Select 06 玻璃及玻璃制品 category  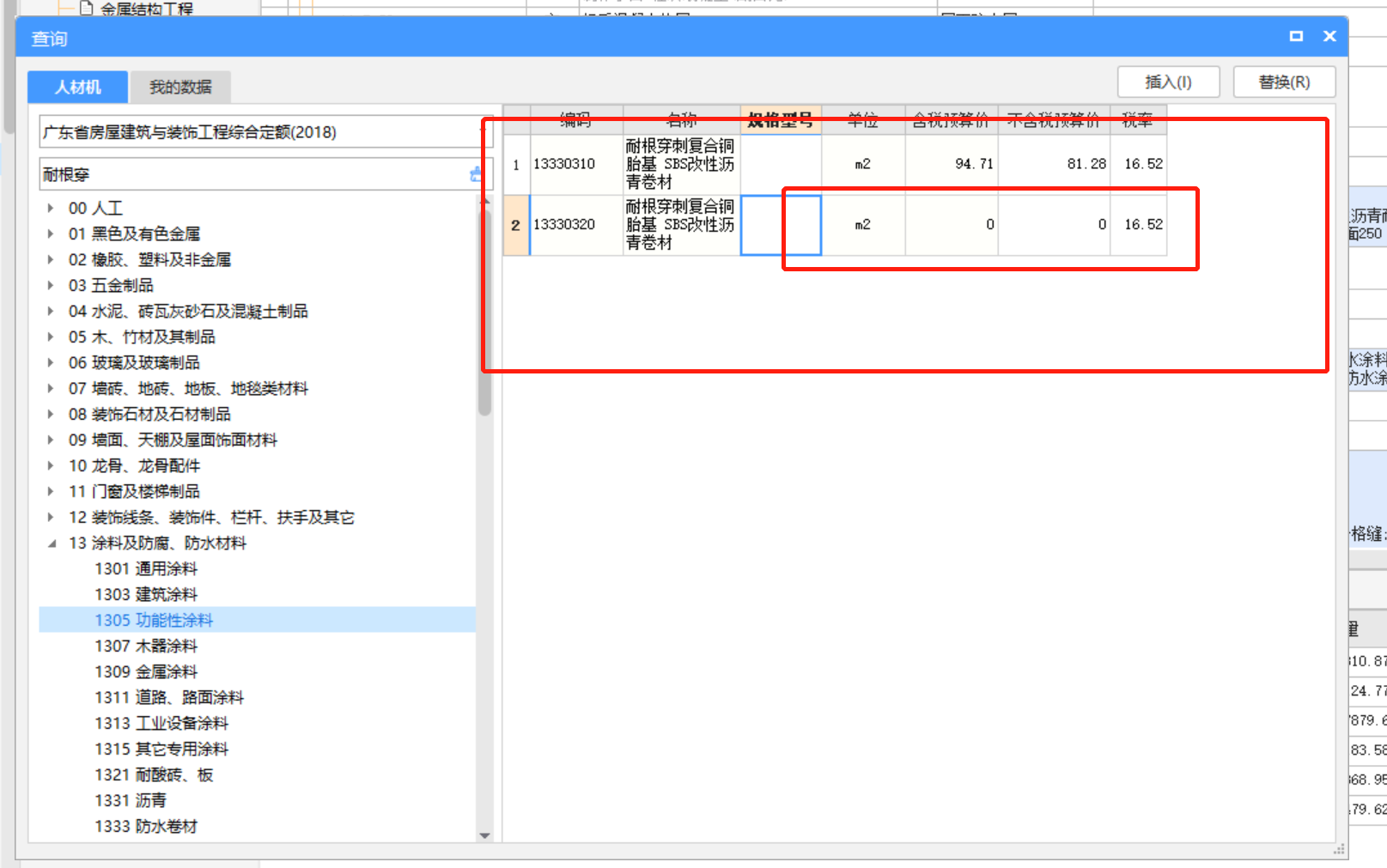click(x=134, y=362)
